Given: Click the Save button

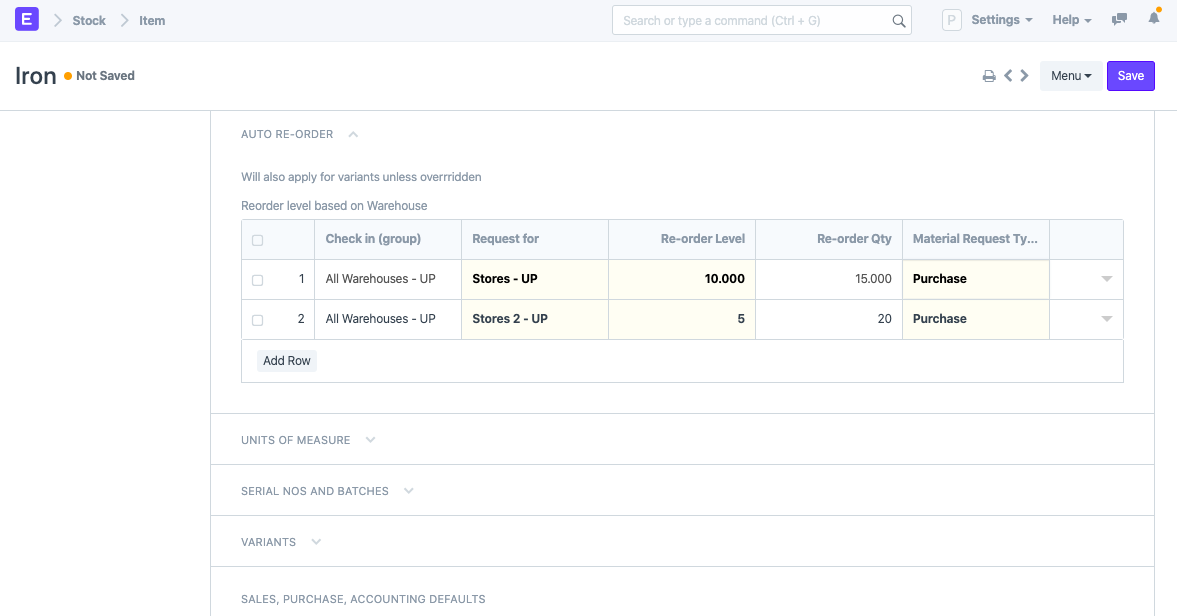Looking at the screenshot, I should 1130,76.
